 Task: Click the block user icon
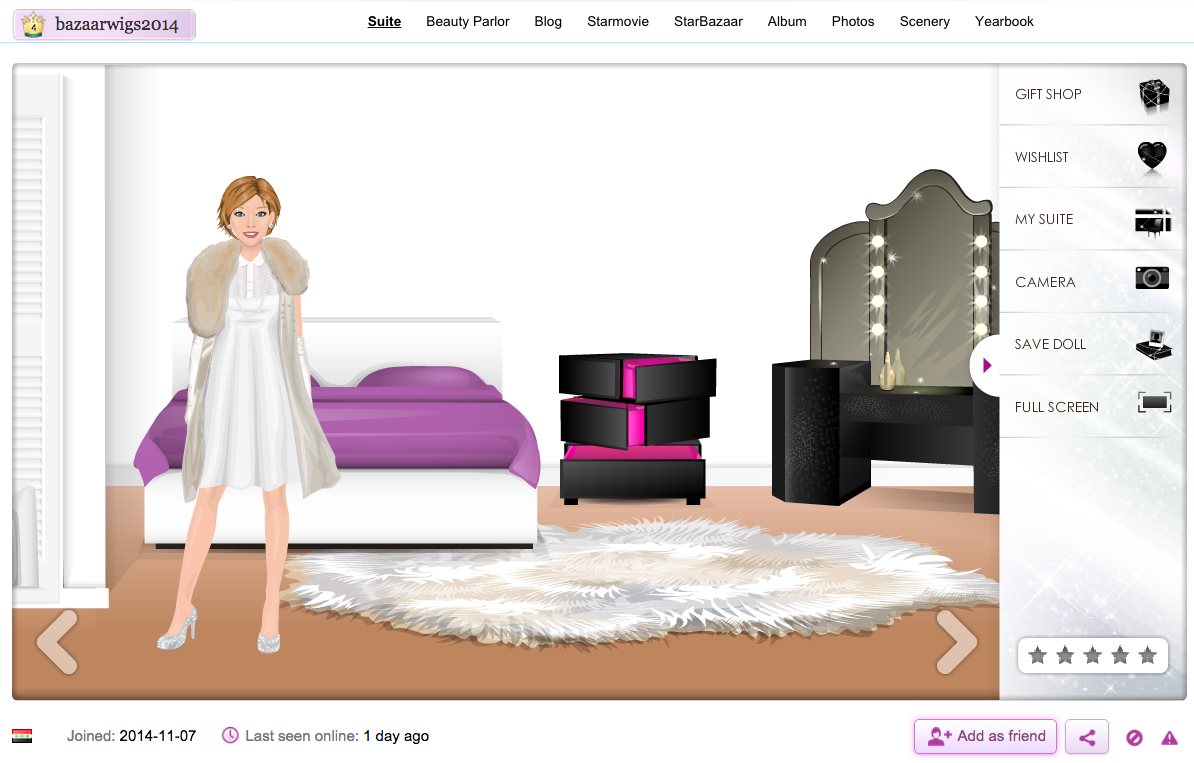(x=1134, y=737)
